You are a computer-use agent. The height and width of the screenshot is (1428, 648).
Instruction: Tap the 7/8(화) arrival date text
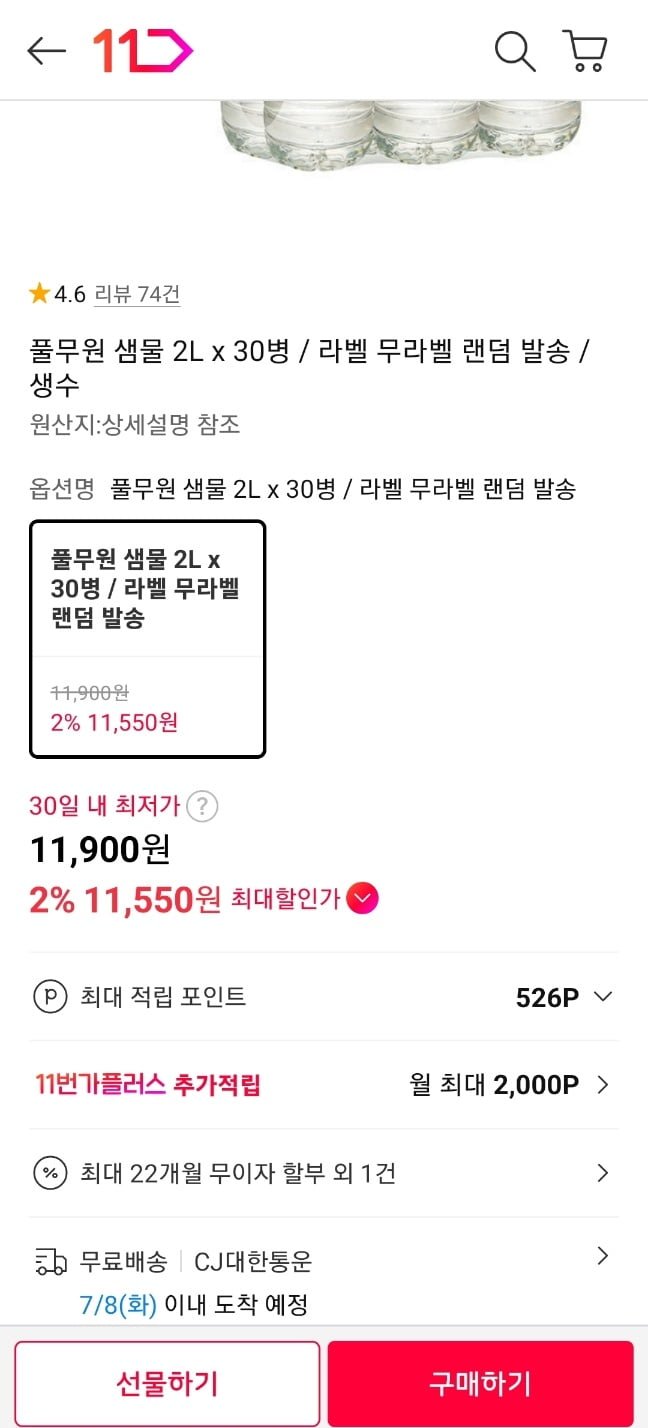tap(118, 1305)
